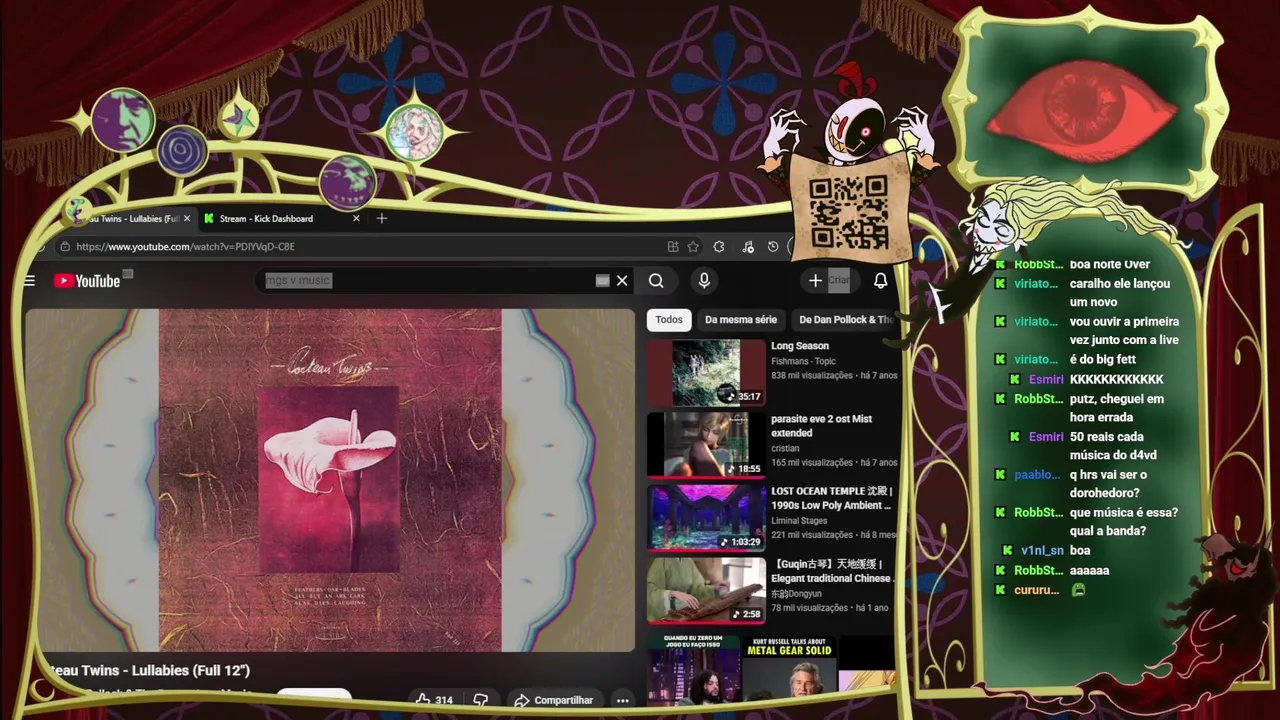Click chat message 'q hrs vai ser o dorohedoro?'

click(1108, 484)
